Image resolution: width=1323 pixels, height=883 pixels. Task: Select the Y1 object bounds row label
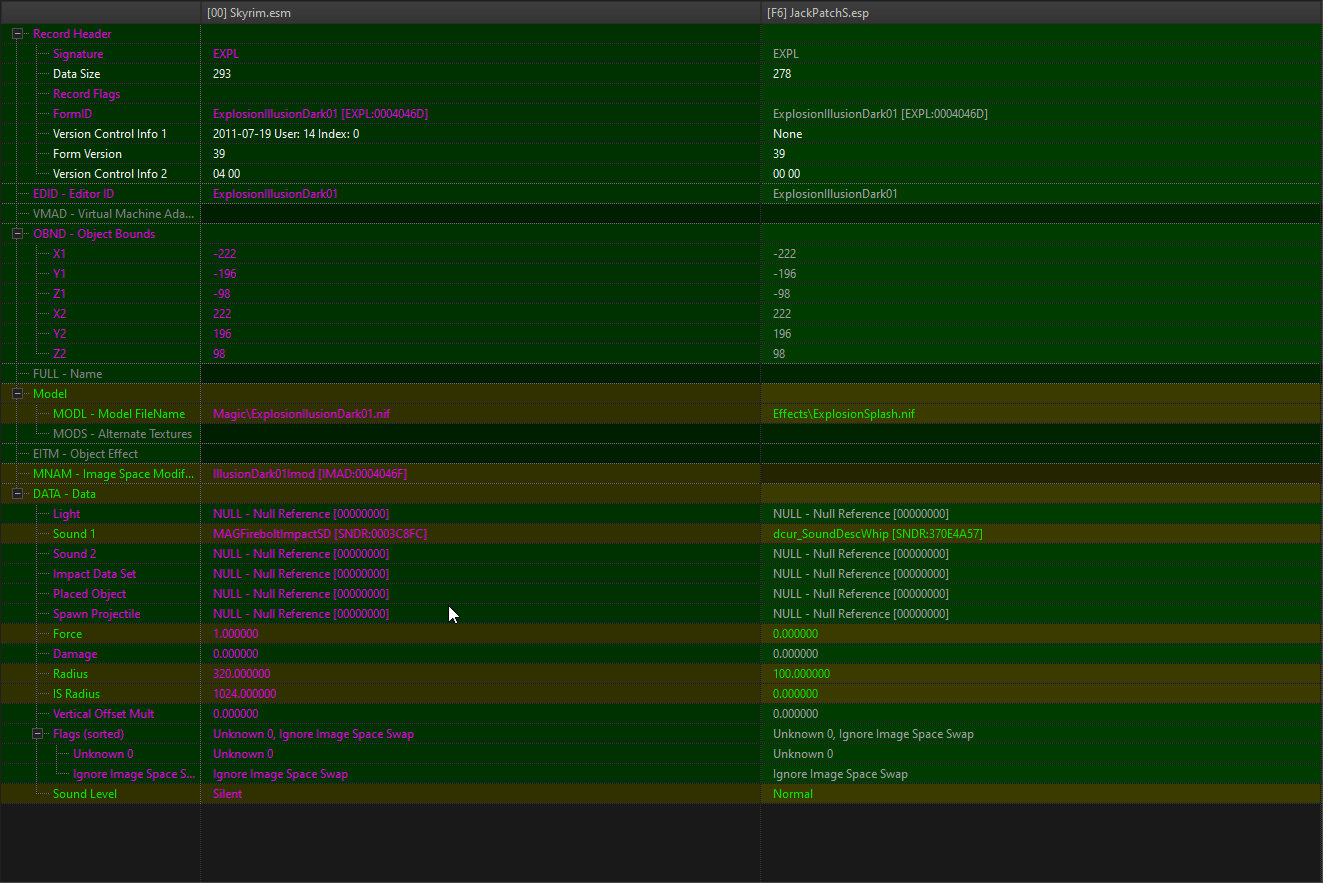click(59, 274)
